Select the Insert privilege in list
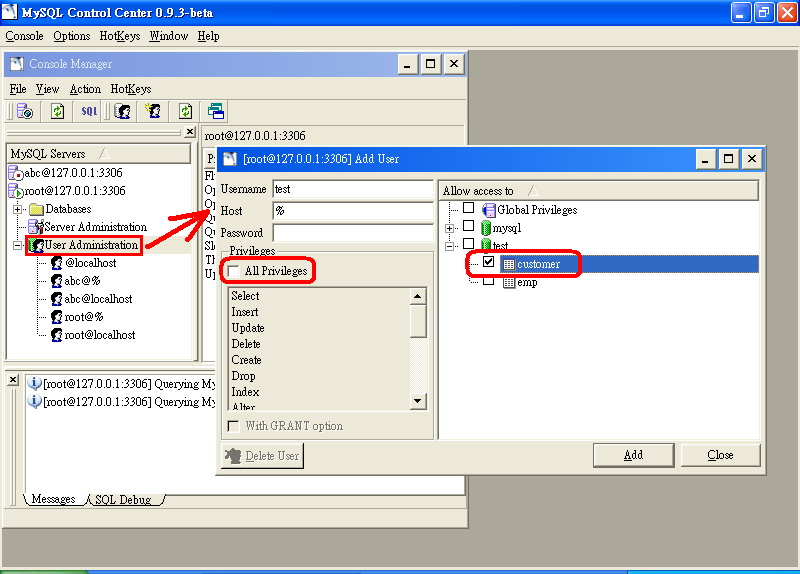The image size is (800, 574). pos(245,312)
